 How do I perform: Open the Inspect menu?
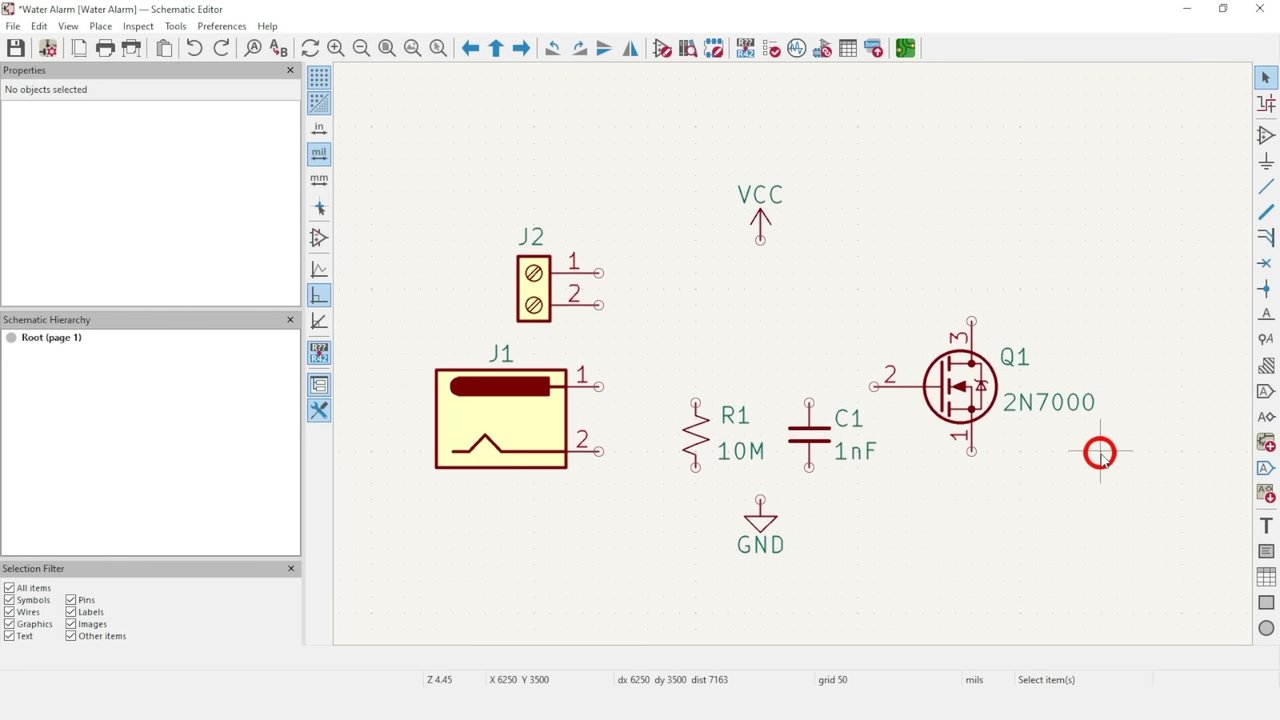[x=138, y=26]
